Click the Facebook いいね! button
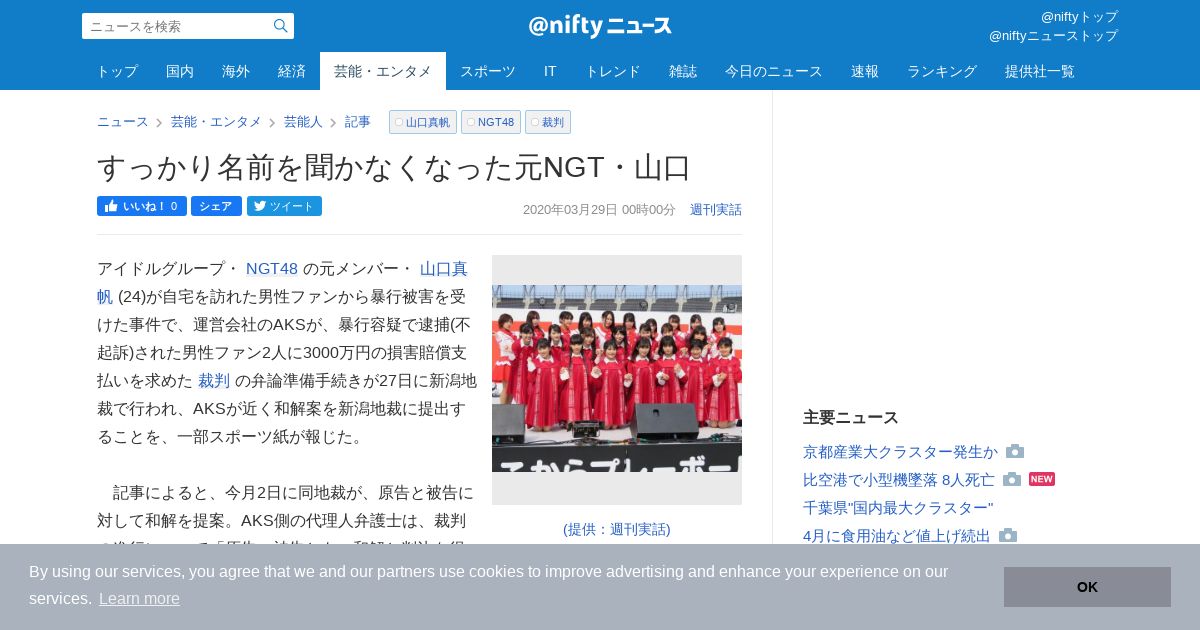The height and width of the screenshot is (630, 1200). pos(142,206)
